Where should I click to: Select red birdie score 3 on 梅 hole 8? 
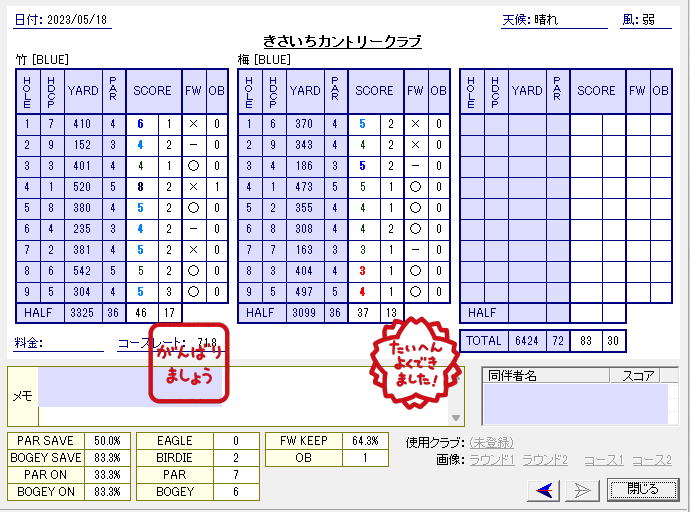tap(362, 271)
